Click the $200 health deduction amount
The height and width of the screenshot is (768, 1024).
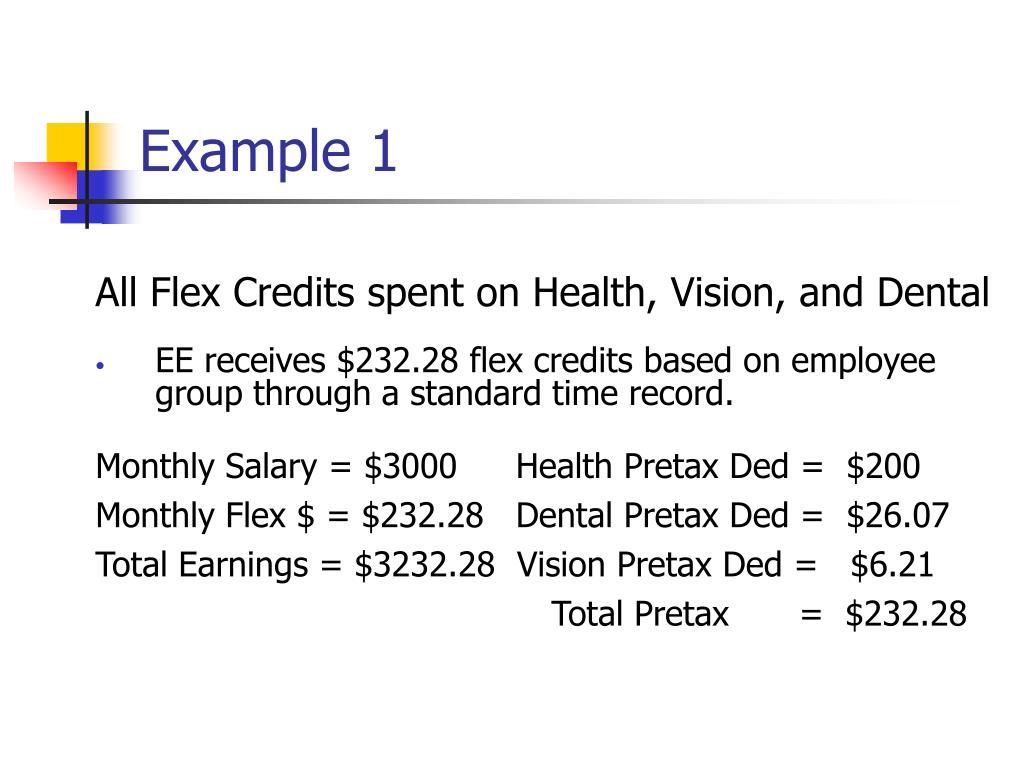(883, 467)
